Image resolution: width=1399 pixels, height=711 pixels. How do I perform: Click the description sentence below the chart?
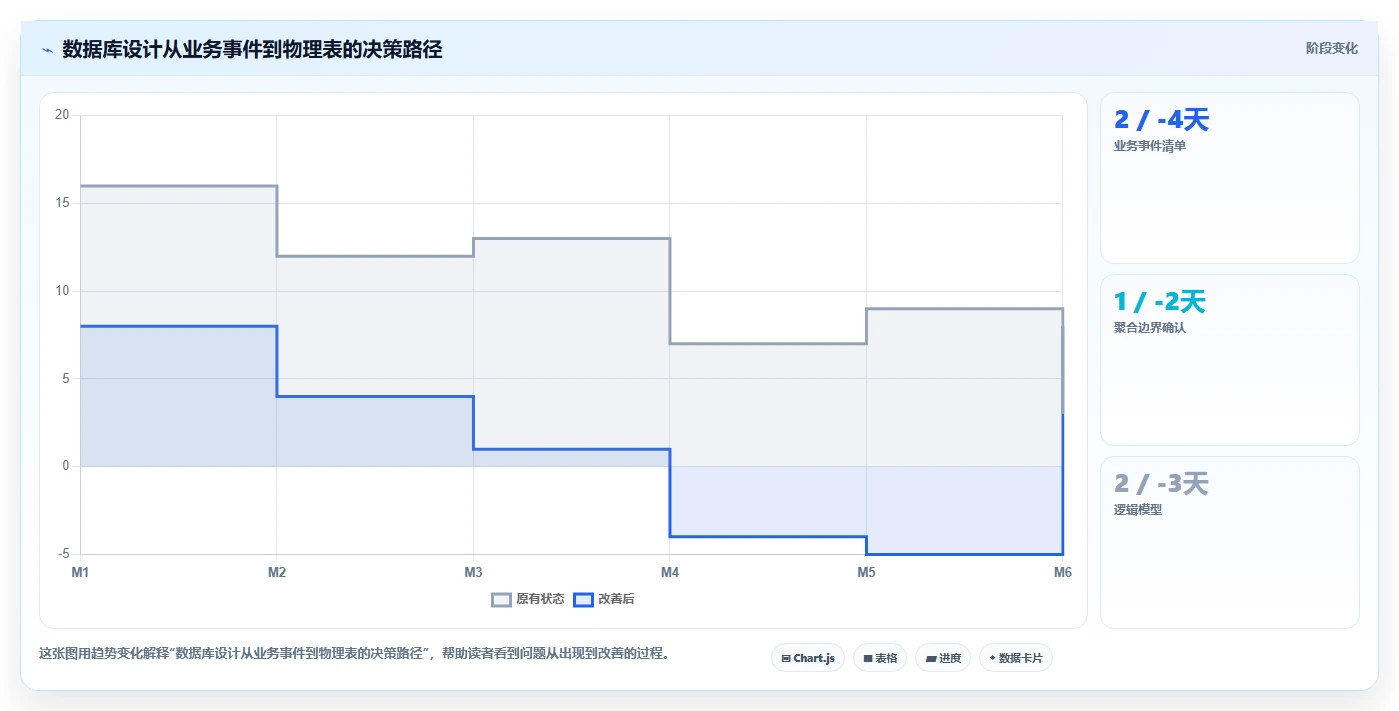tap(354, 654)
